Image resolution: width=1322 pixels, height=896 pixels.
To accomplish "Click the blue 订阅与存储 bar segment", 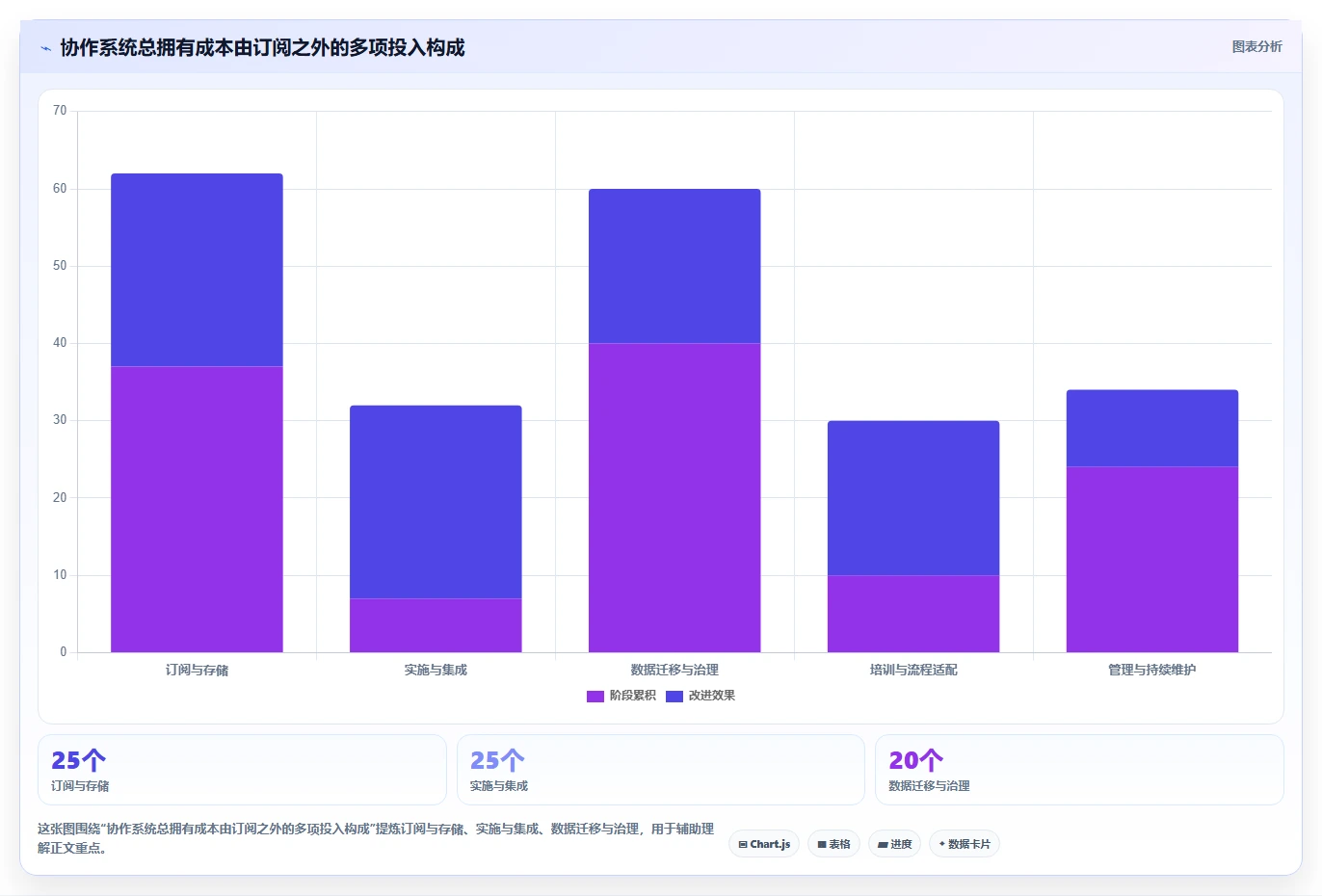I will click(x=197, y=270).
